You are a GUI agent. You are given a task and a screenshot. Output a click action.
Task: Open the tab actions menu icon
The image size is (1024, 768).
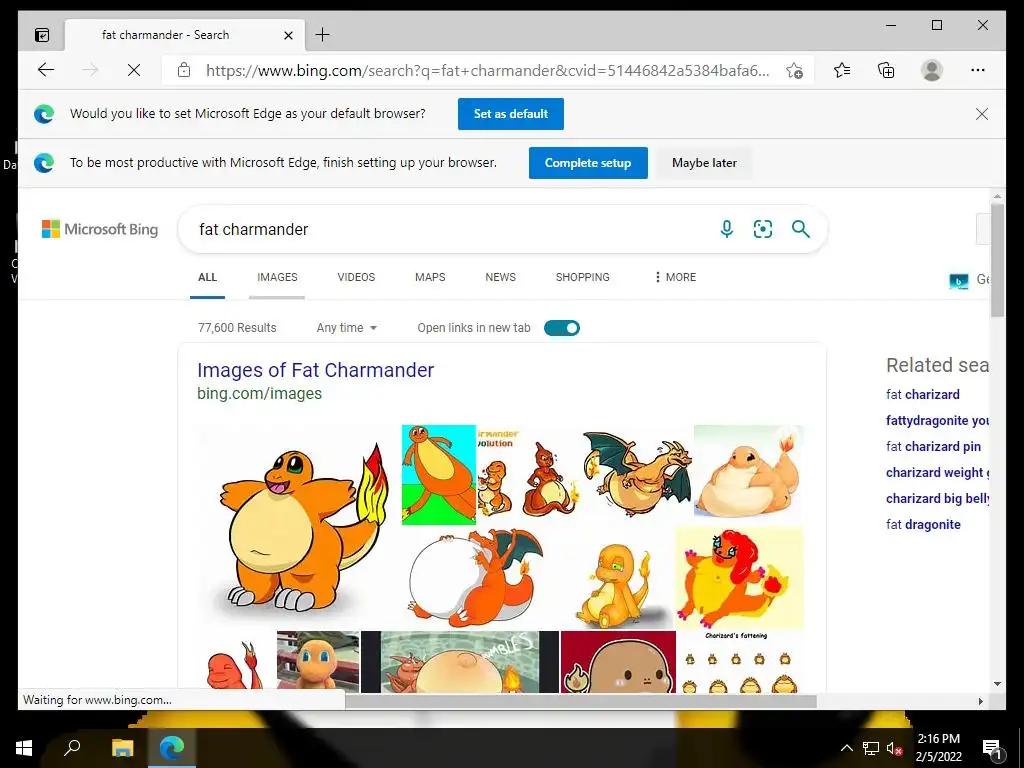pyautogui.click(x=42, y=35)
